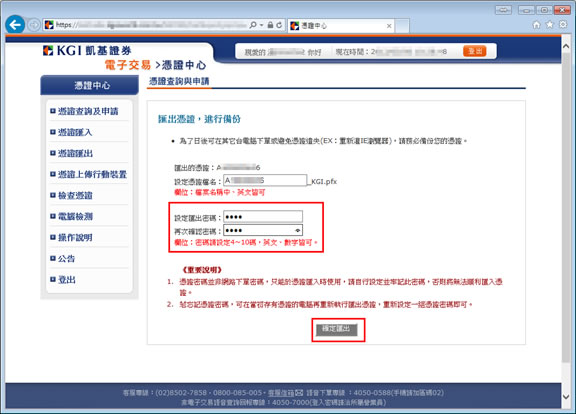The image size is (576, 414).
Task: Select 憑證上傳行動裝置 in the sidebar
Action: pos(92,174)
